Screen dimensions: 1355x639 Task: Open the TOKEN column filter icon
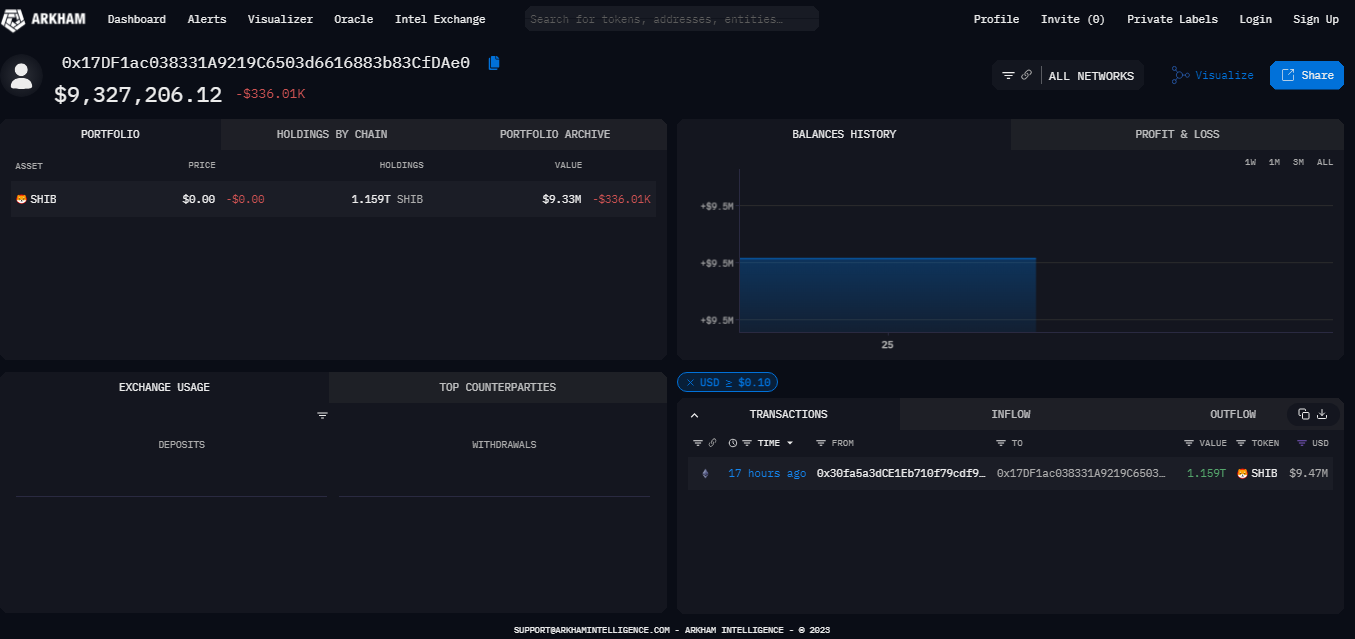coord(1241,443)
